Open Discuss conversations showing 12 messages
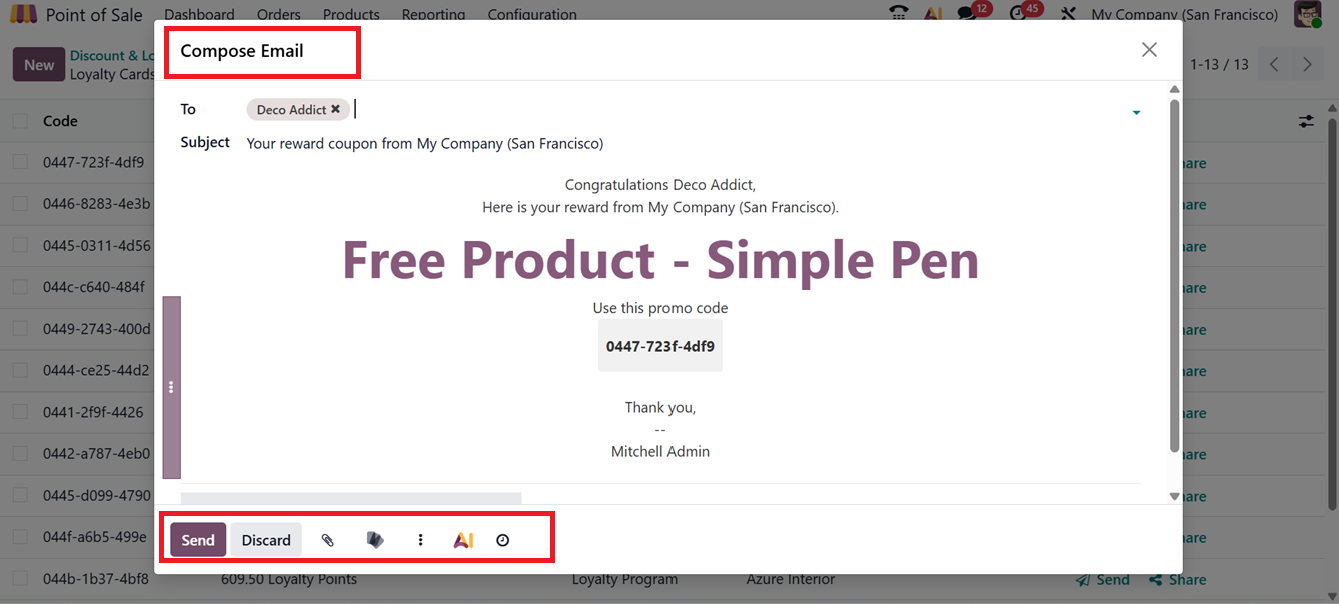This screenshot has height=604, width=1339. [x=966, y=13]
